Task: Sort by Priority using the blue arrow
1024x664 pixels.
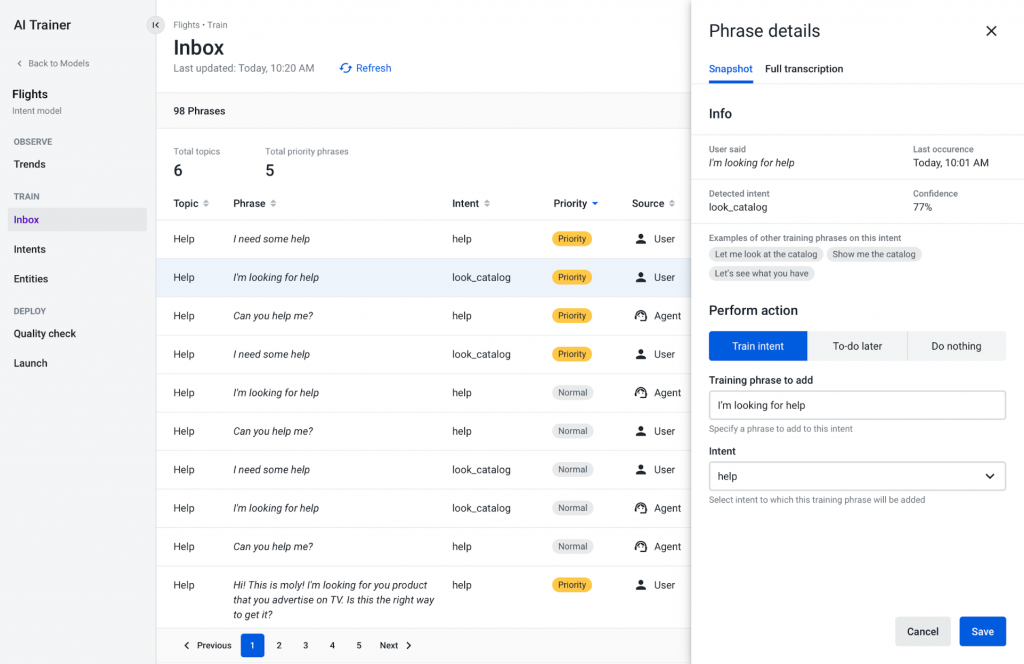Action: pyautogui.click(x=595, y=204)
